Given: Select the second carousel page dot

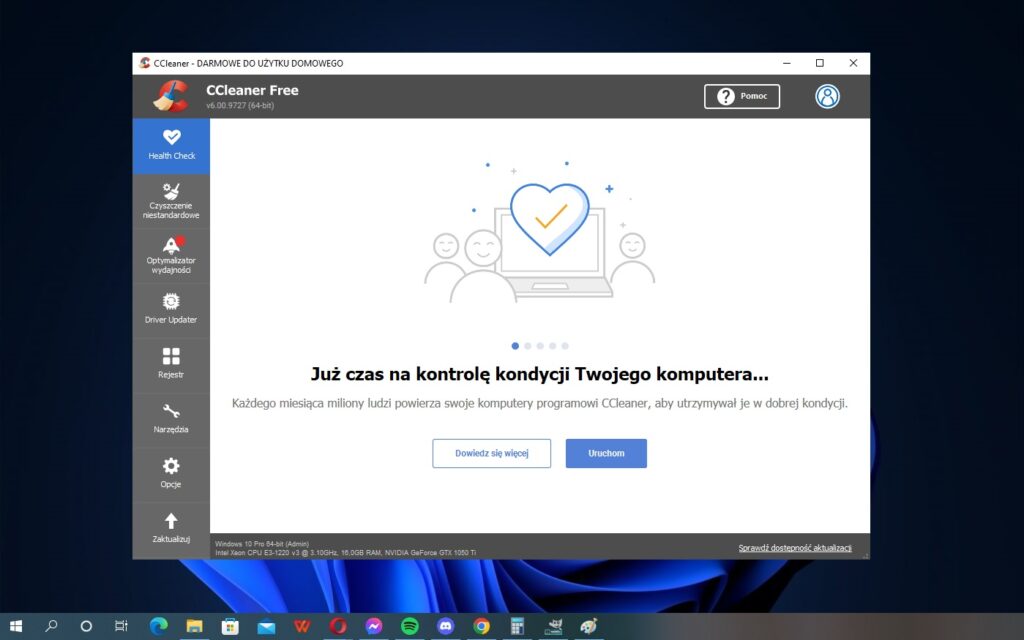Looking at the screenshot, I should [528, 346].
